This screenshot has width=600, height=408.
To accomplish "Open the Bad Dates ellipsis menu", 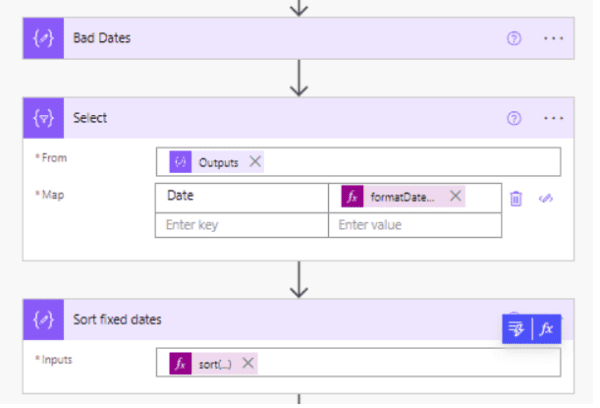I will click(x=553, y=38).
